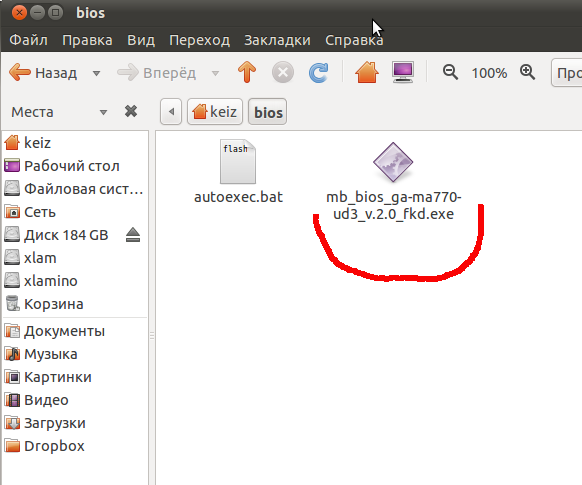Open Загрузки bookmark
Image resolution: width=582 pixels, height=485 pixels.
[75, 423]
